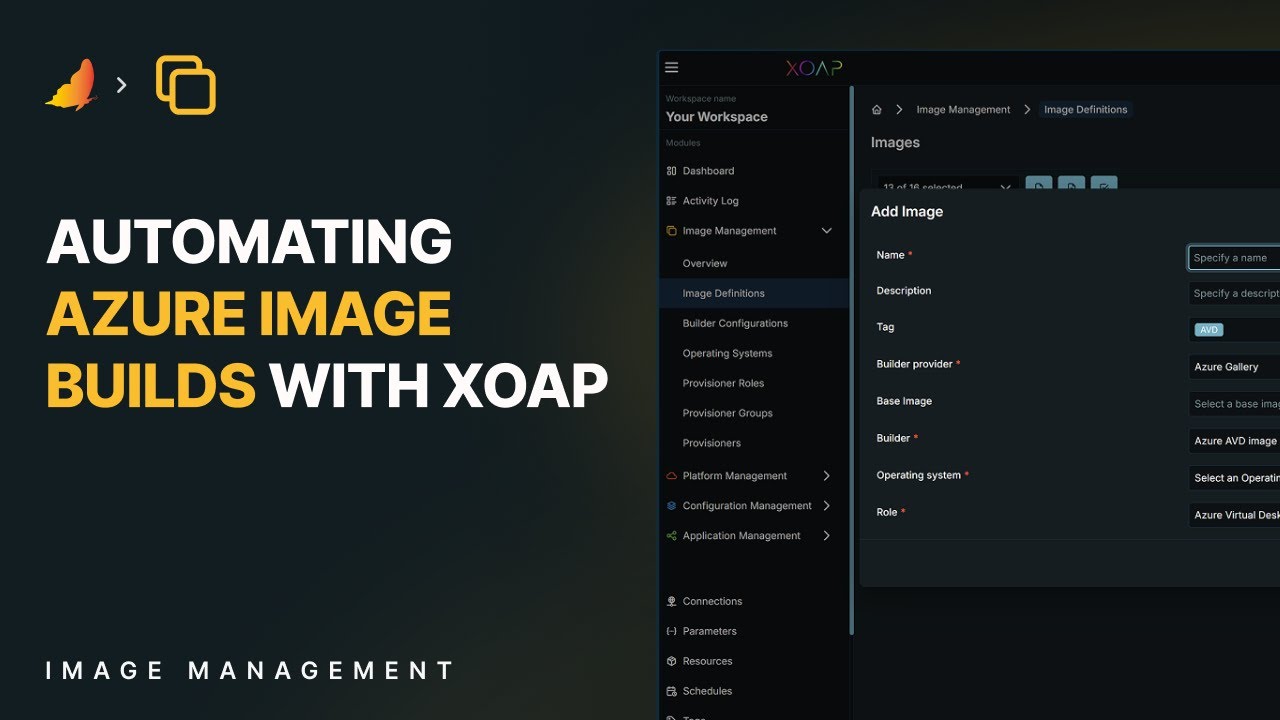
Task: Open the Operating system dropdown
Action: coord(1234,478)
